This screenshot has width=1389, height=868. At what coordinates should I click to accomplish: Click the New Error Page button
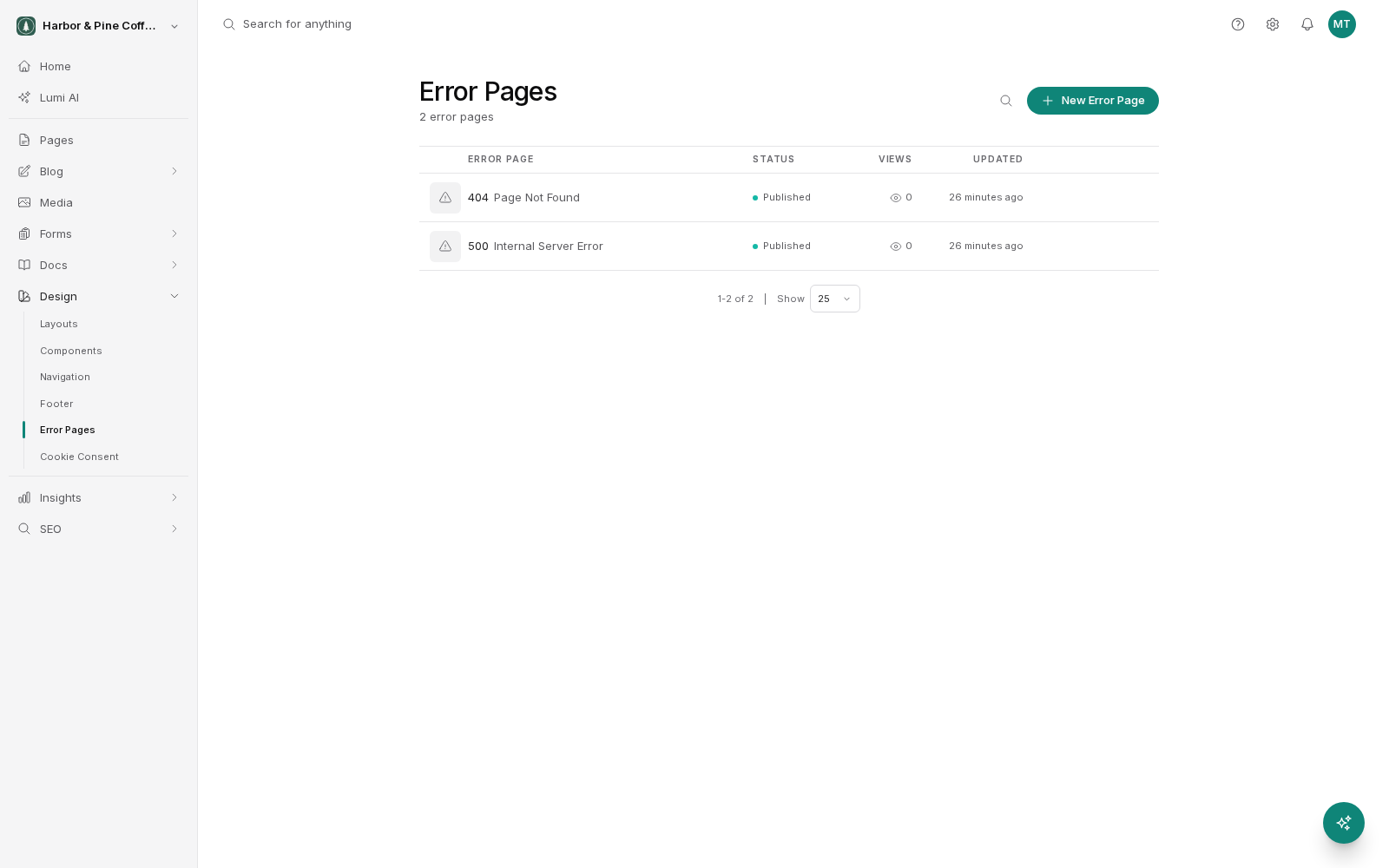coord(1093,101)
